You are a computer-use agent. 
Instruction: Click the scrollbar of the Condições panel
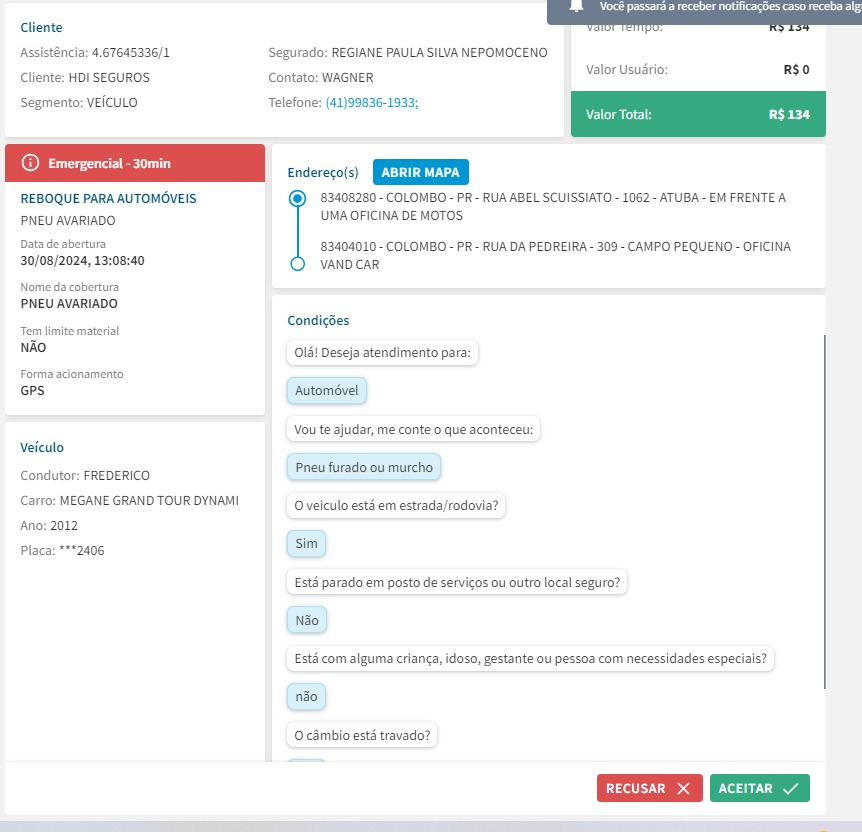pos(825,511)
